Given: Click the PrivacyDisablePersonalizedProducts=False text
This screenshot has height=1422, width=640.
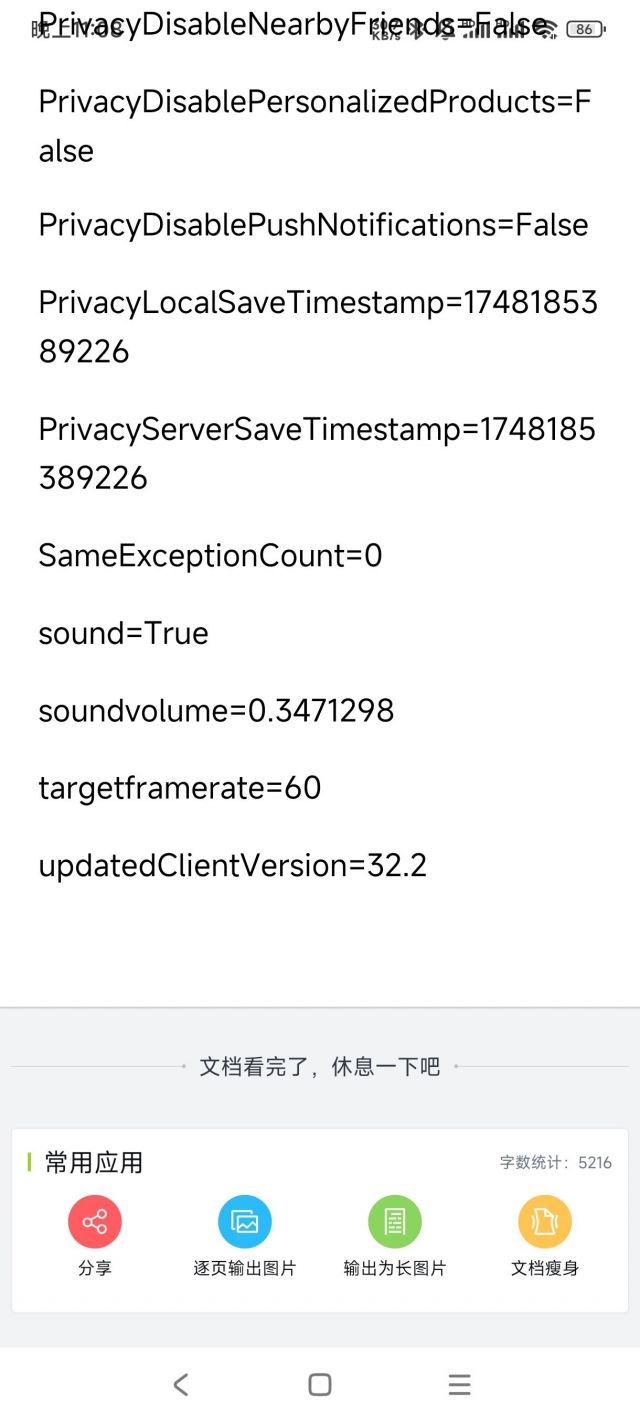Looking at the screenshot, I should [315, 126].
